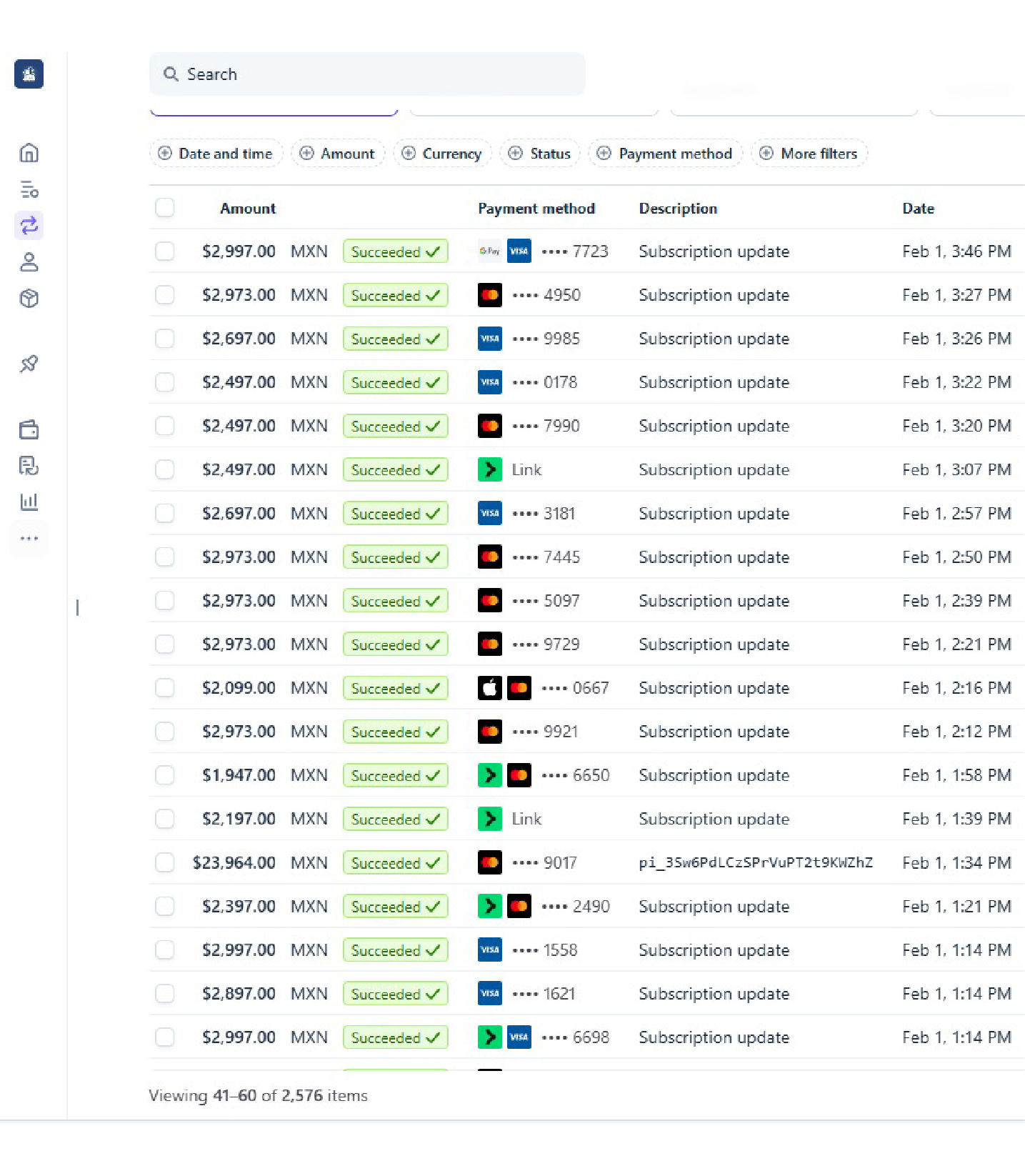The height and width of the screenshot is (1176, 1025).
Task: Open Reporting bar chart sidebar icon
Action: [29, 502]
